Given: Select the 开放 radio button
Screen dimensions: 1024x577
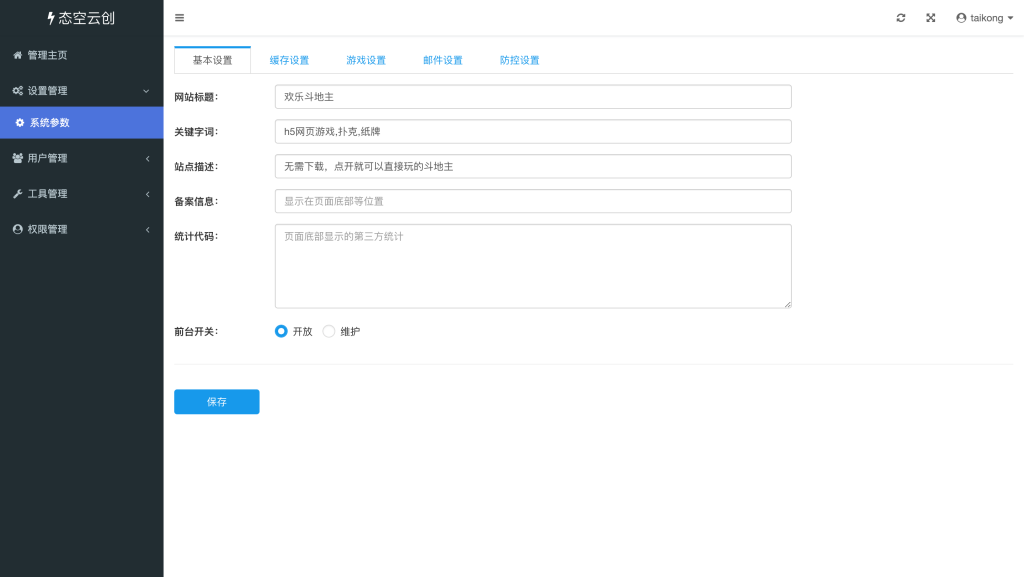Looking at the screenshot, I should [x=281, y=331].
